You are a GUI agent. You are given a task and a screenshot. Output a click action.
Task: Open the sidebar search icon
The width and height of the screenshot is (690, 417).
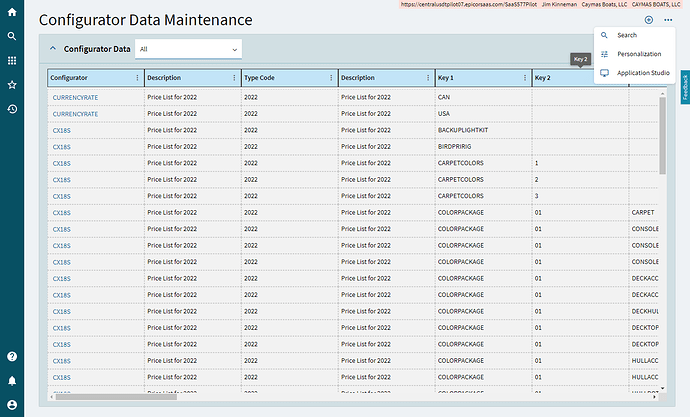(12, 36)
